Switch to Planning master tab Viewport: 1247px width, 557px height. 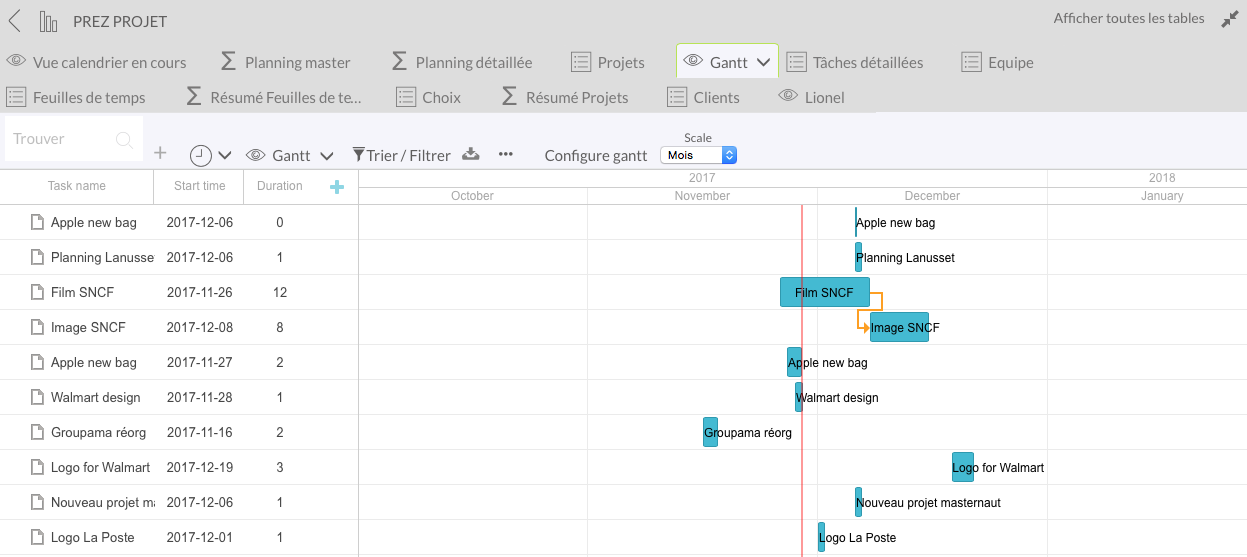(x=285, y=62)
